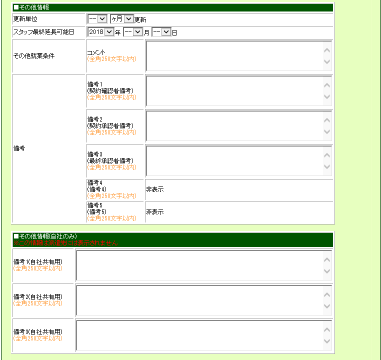381x360 pixels.
Task: Click scroll-up arrow in コメント text area
Action: [x=327, y=50]
